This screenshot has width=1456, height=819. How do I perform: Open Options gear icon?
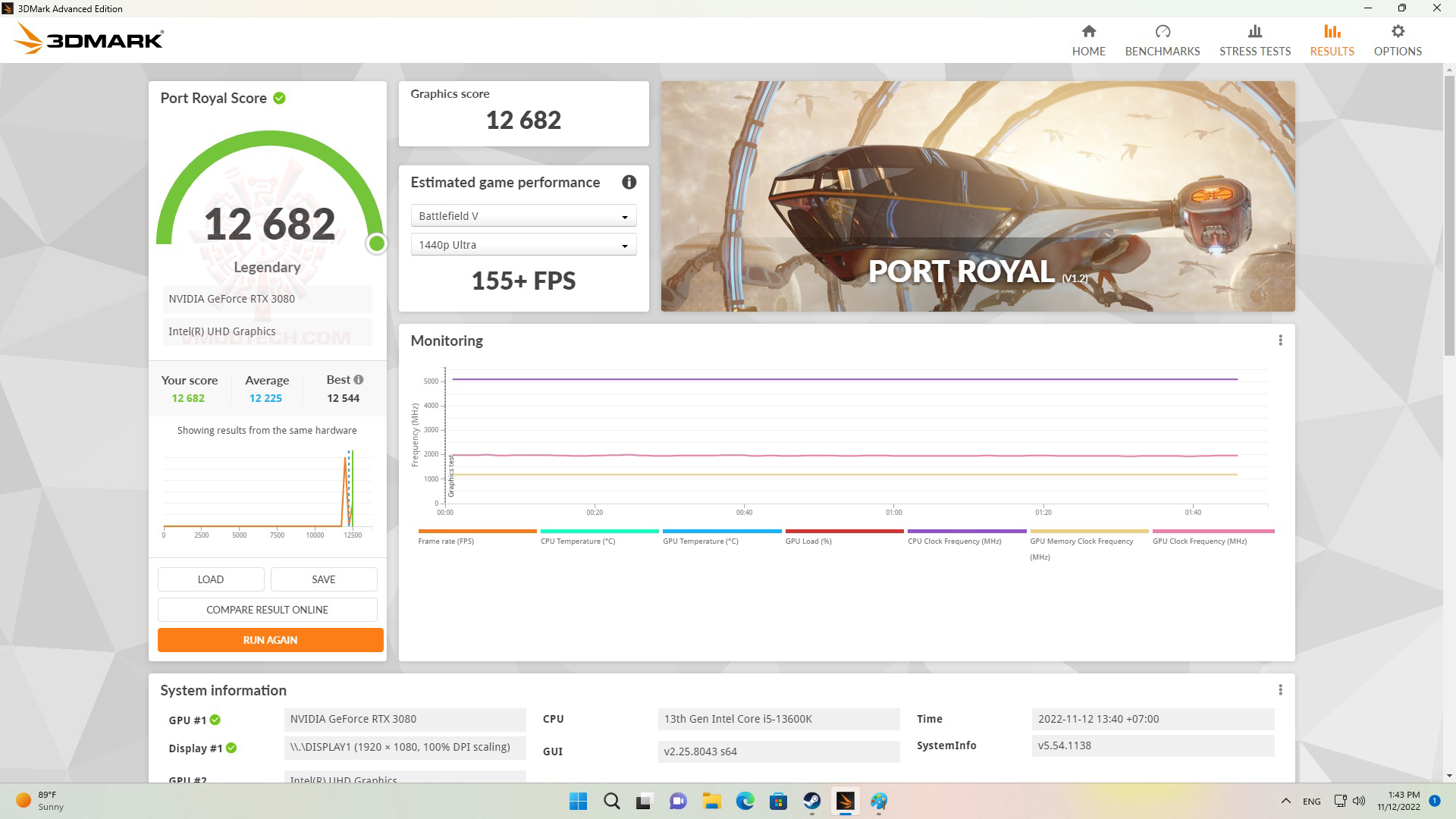tap(1397, 32)
